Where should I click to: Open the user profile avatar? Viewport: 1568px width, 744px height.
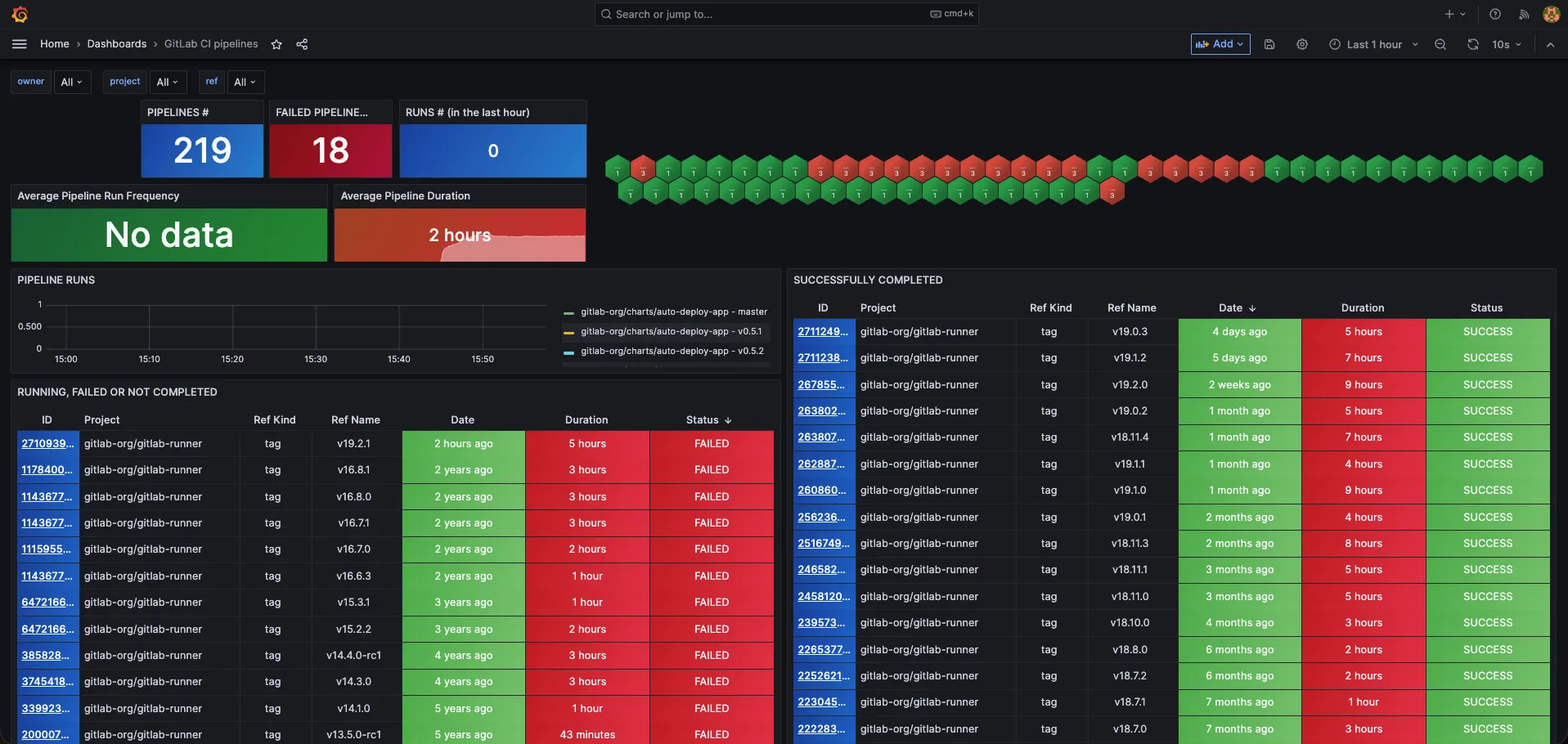(1551, 14)
